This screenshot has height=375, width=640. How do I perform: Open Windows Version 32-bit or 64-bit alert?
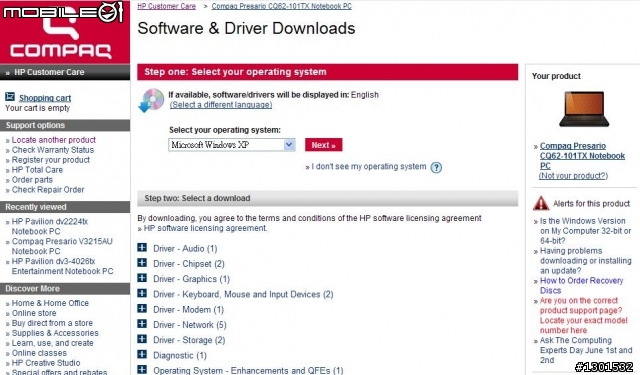(585, 231)
